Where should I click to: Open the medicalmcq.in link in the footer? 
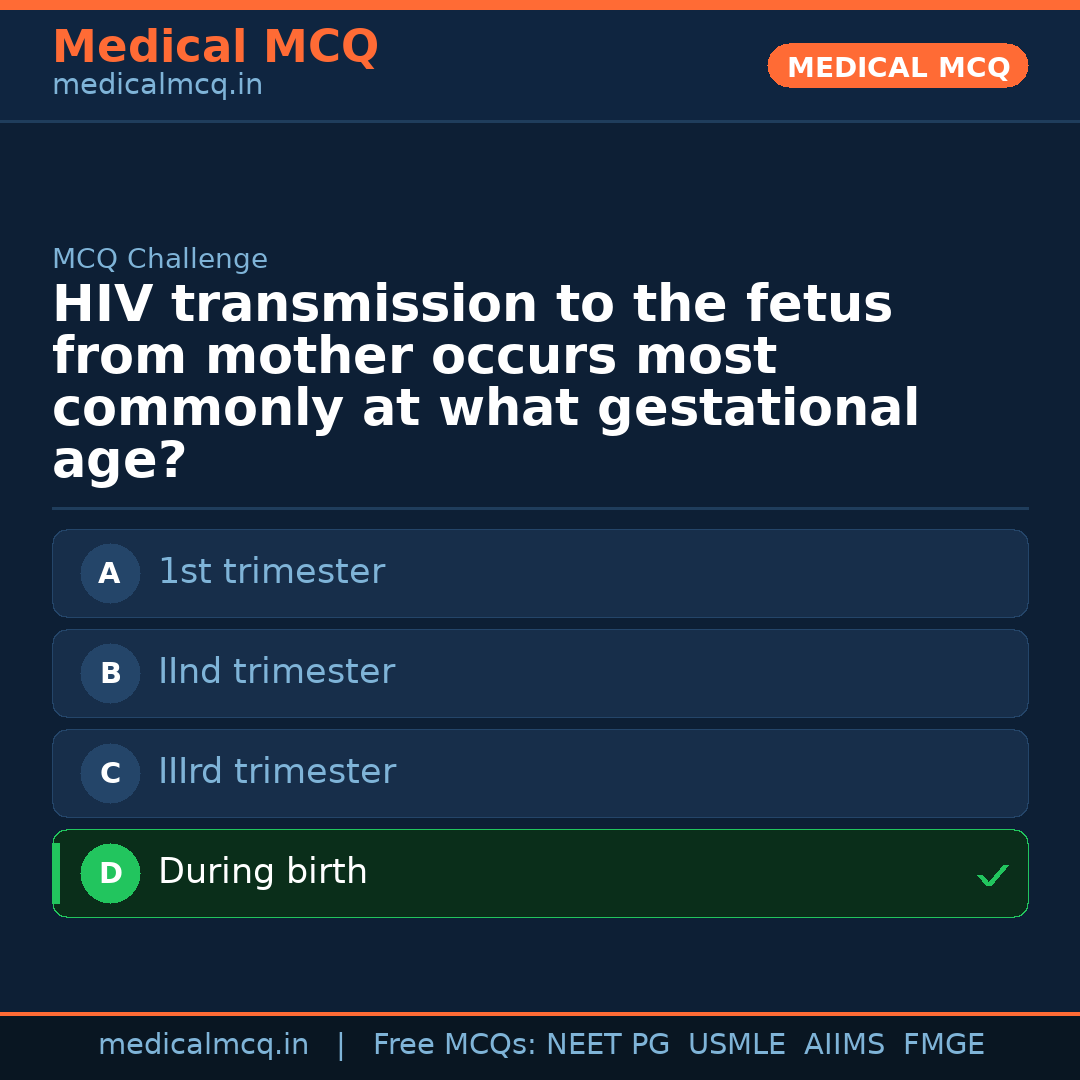[x=203, y=1045]
